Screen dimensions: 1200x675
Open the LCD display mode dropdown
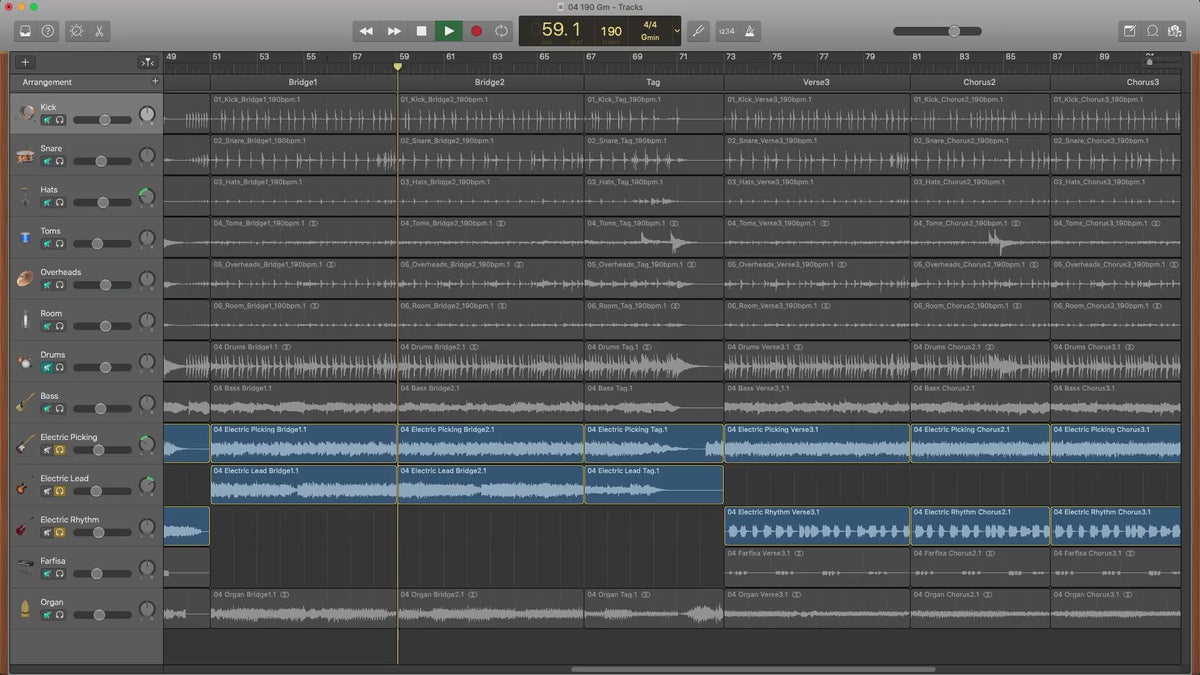[x=677, y=31]
